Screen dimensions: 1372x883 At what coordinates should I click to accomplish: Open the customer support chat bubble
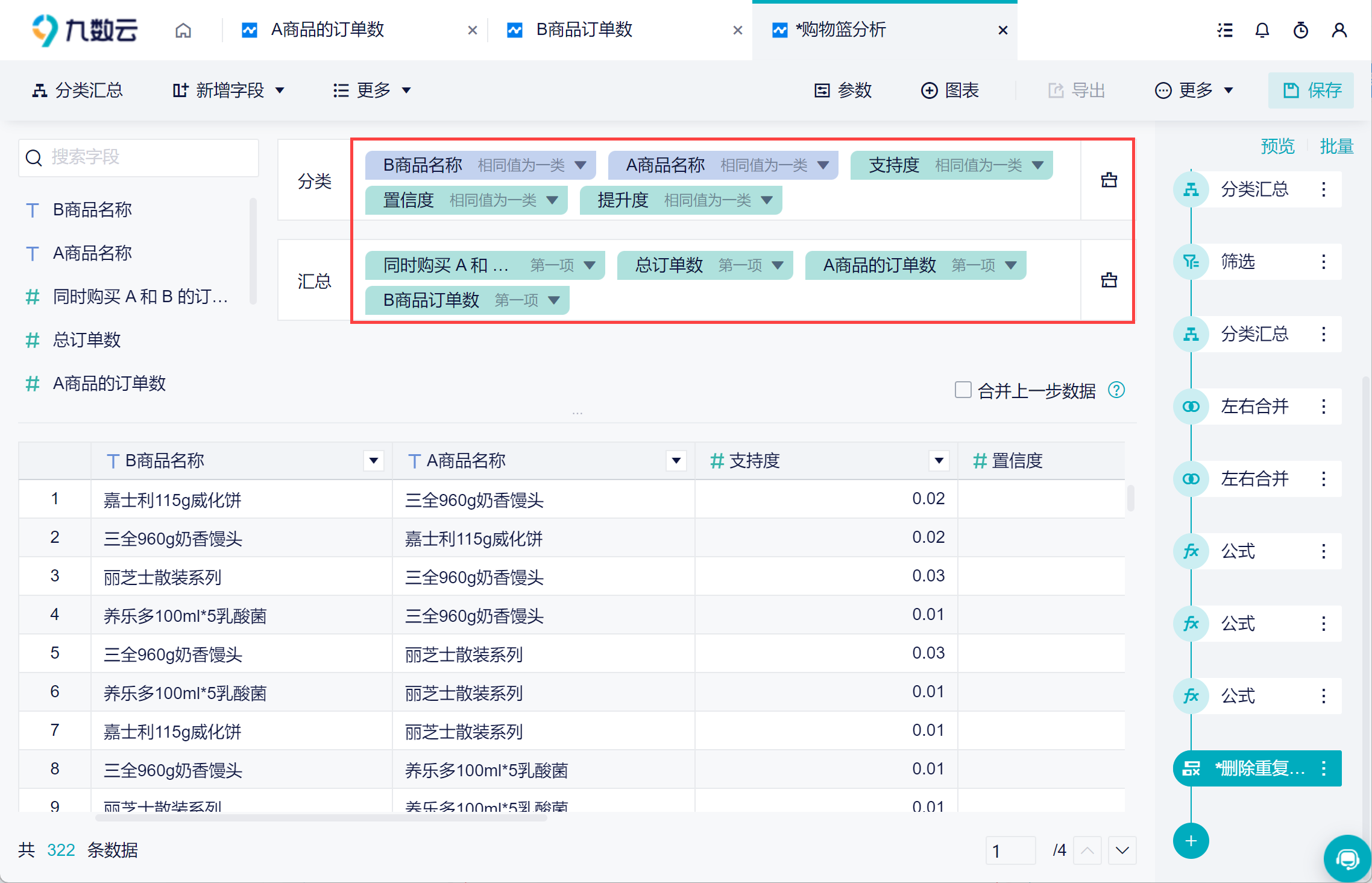coord(1347,858)
